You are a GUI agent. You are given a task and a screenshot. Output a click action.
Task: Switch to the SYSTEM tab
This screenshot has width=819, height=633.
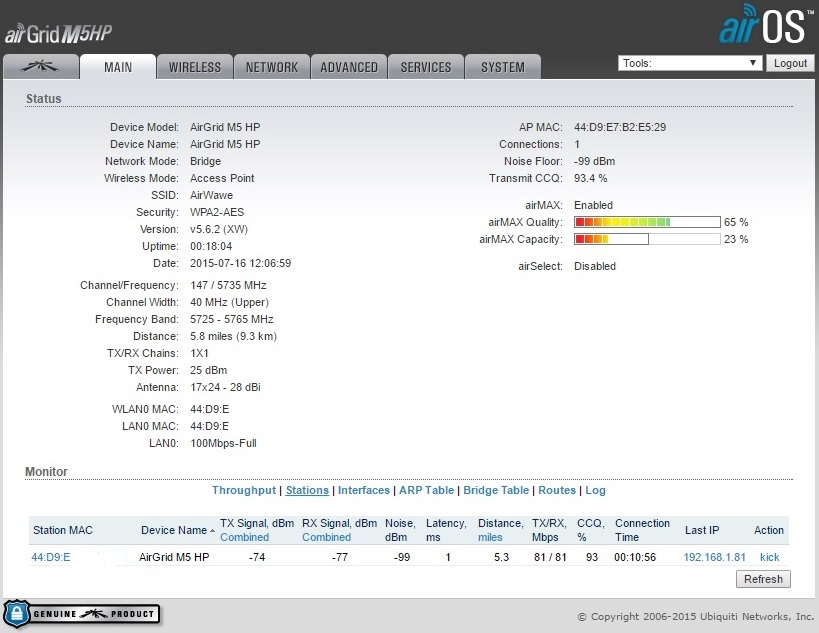click(503, 67)
